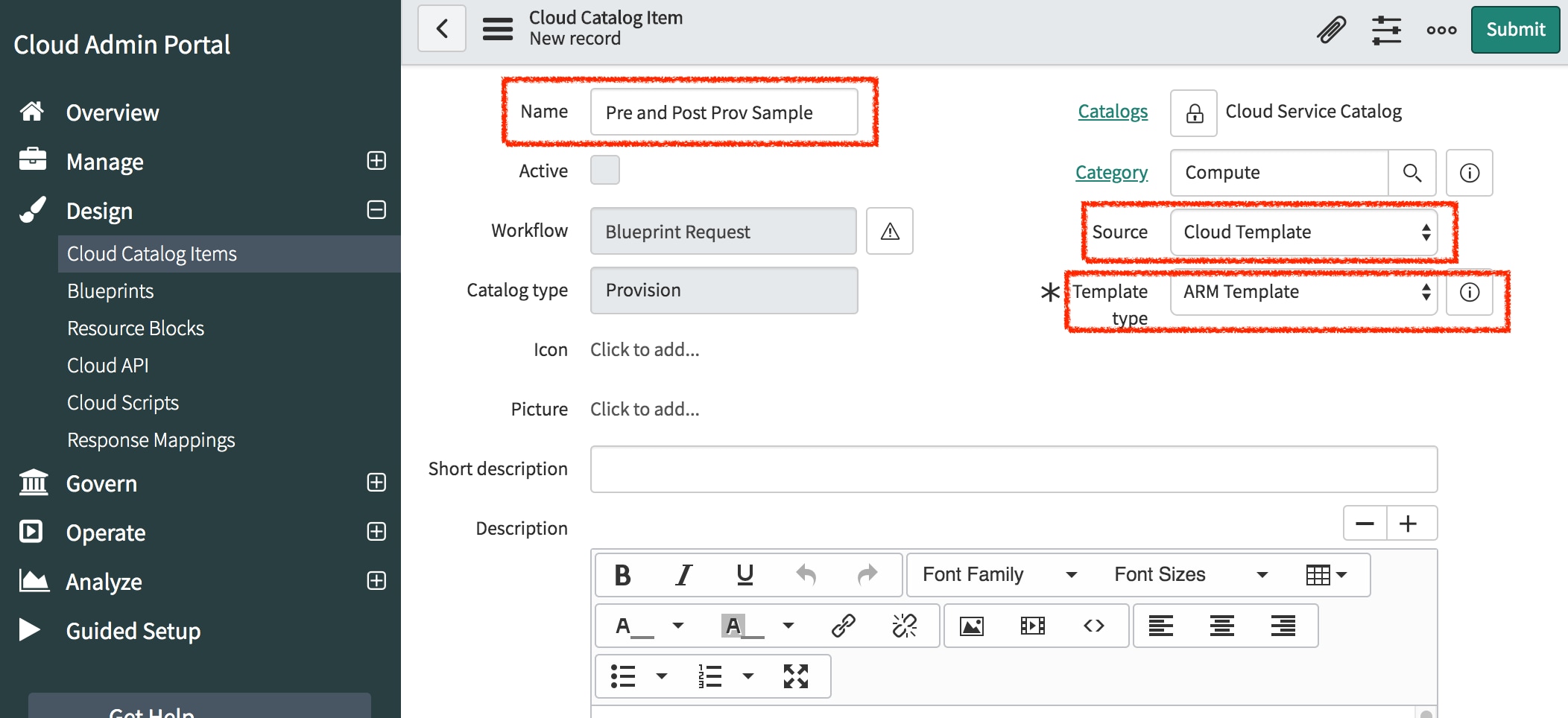Viewport: 1568px width, 718px height.
Task: Open Blueprints in sidebar
Action: [110, 291]
